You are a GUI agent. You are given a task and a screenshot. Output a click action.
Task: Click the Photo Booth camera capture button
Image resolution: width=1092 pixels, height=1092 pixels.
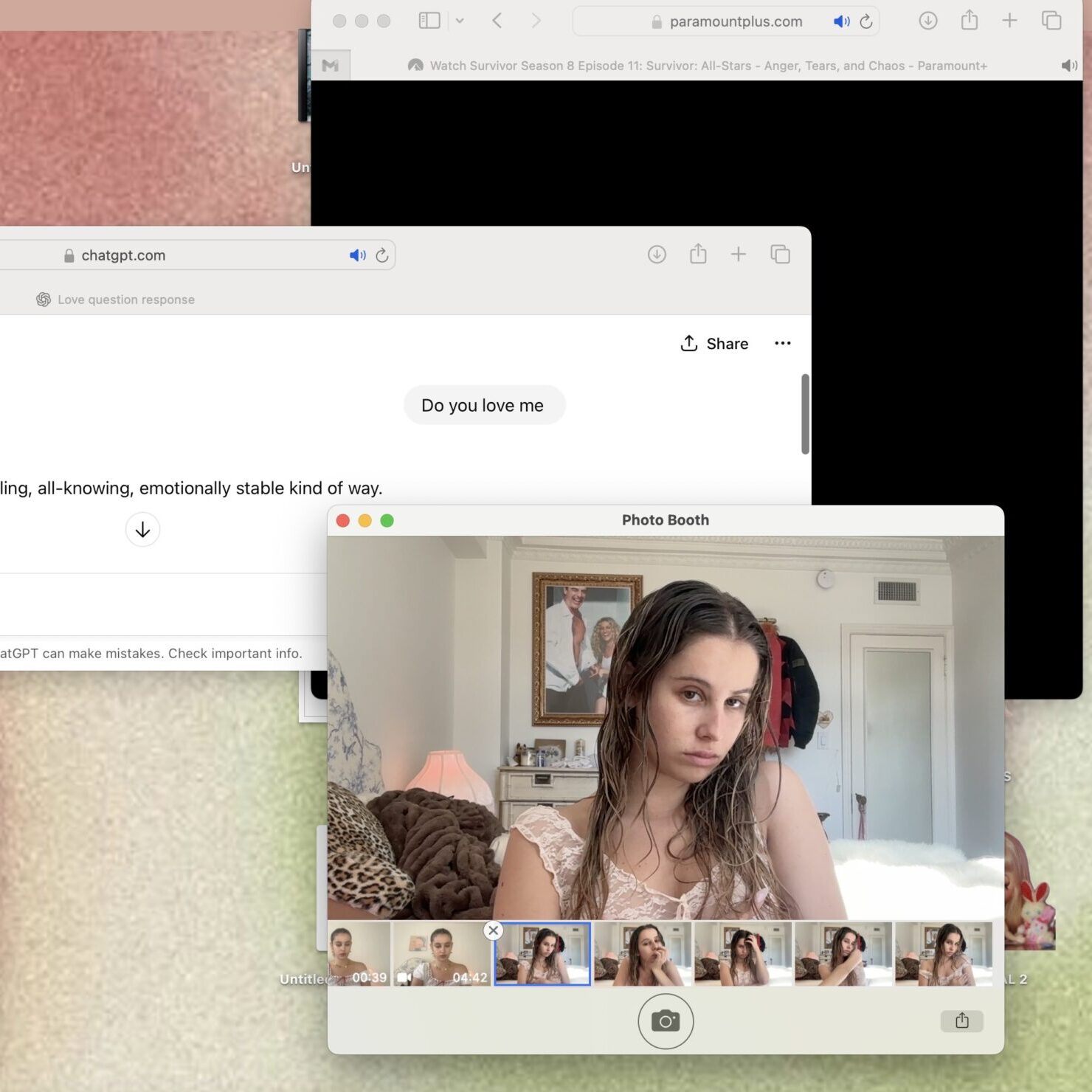665,1021
